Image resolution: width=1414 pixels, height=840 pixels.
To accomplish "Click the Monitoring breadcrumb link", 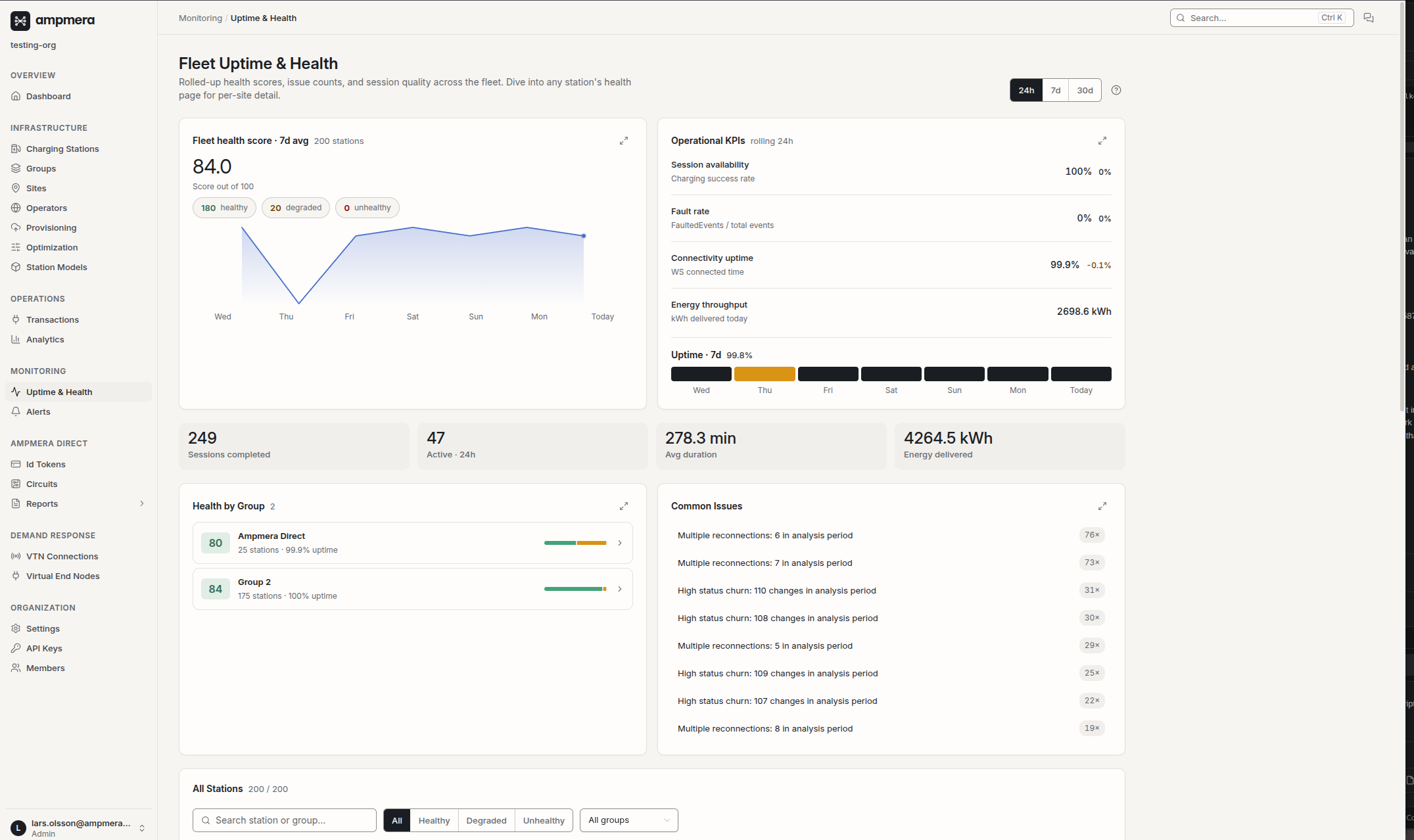I will 200,18.
